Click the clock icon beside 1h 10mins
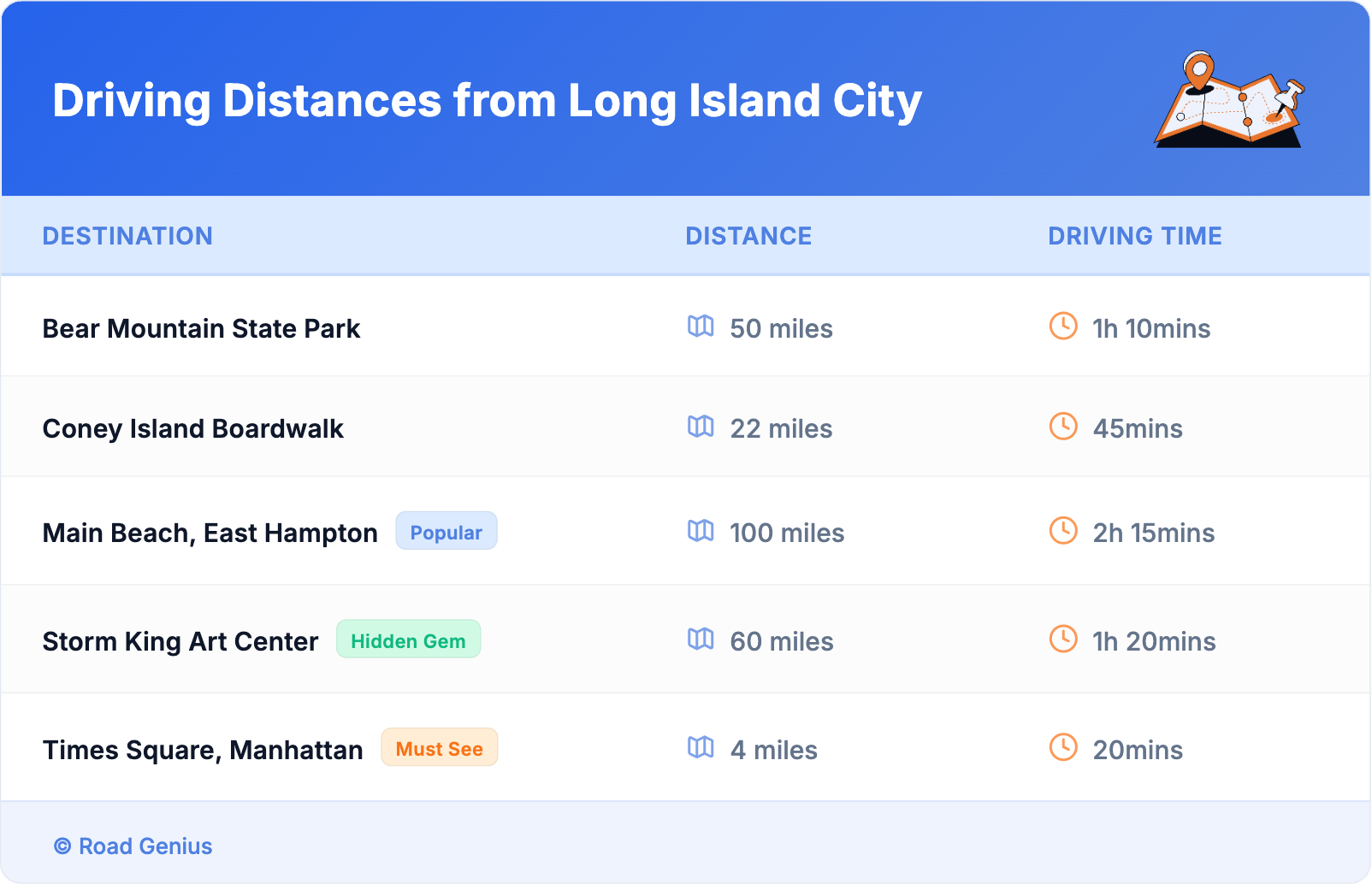The width and height of the screenshot is (1372, 884). click(1063, 326)
